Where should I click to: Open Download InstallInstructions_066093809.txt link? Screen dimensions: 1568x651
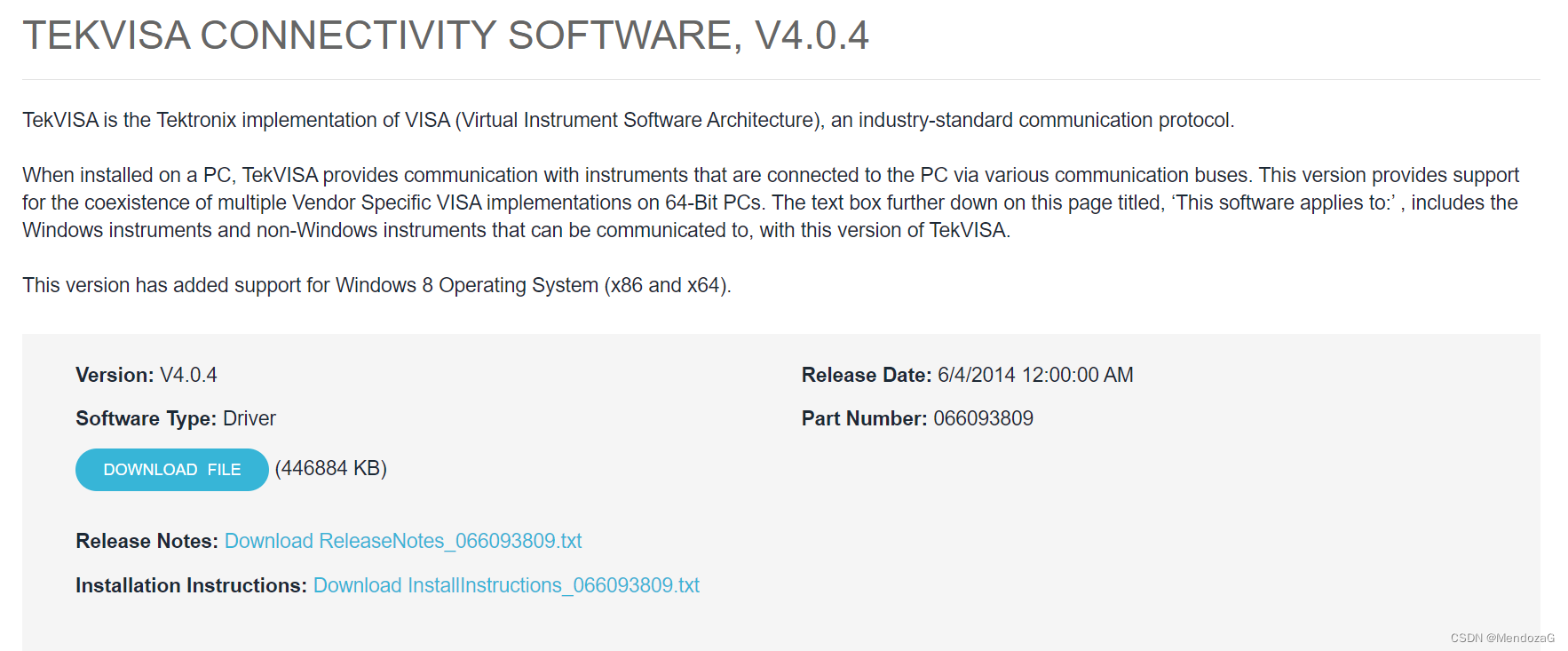pyautogui.click(x=506, y=585)
